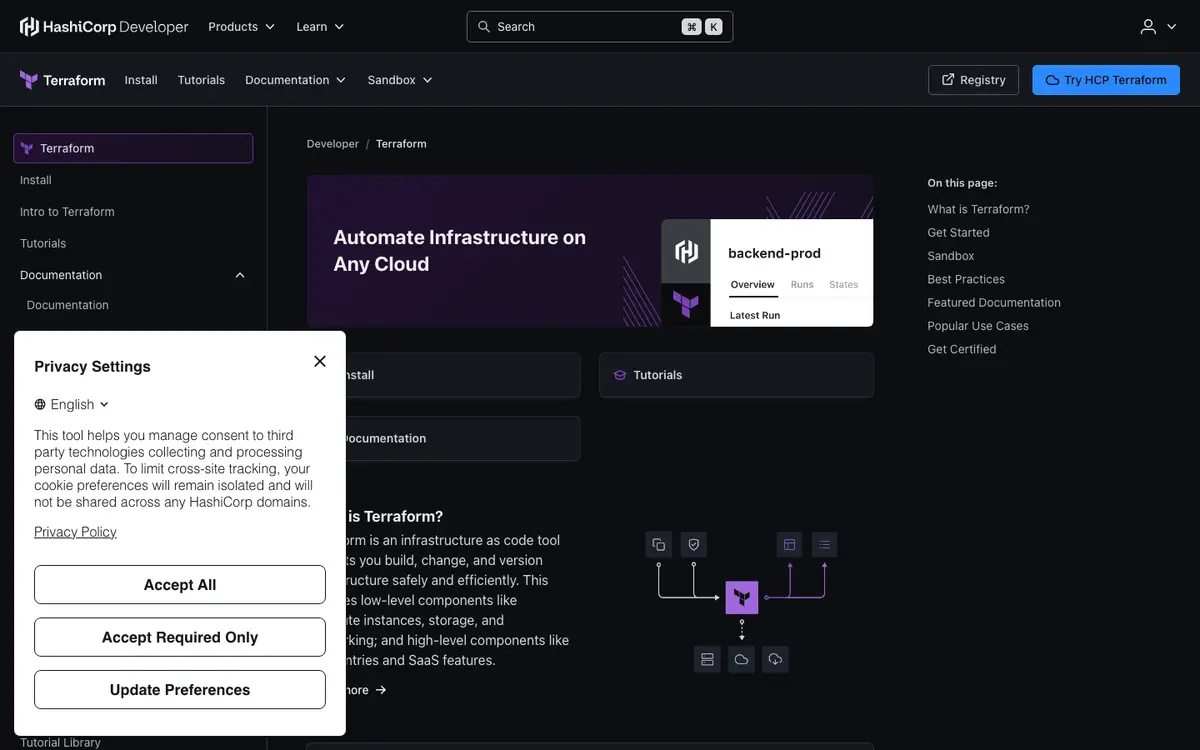
Task: Open the Registry external link button
Action: point(973,80)
